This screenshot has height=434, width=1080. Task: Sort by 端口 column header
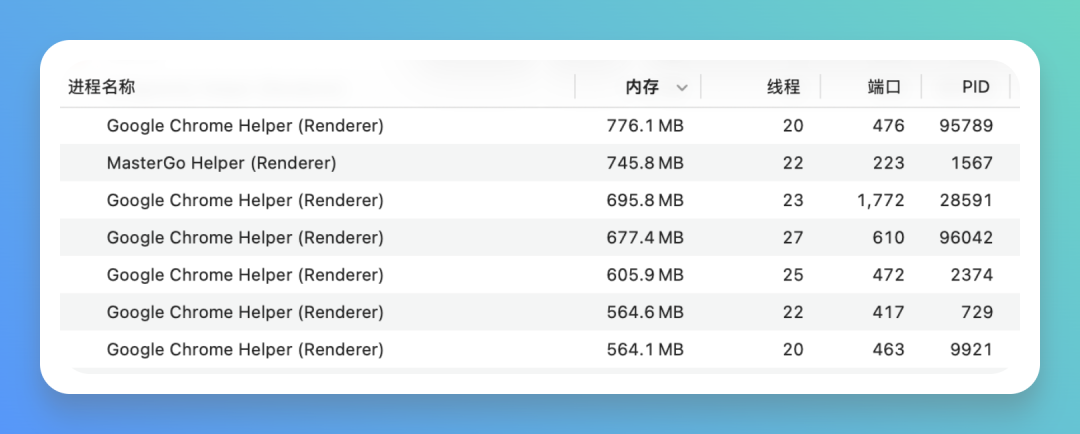[884, 87]
